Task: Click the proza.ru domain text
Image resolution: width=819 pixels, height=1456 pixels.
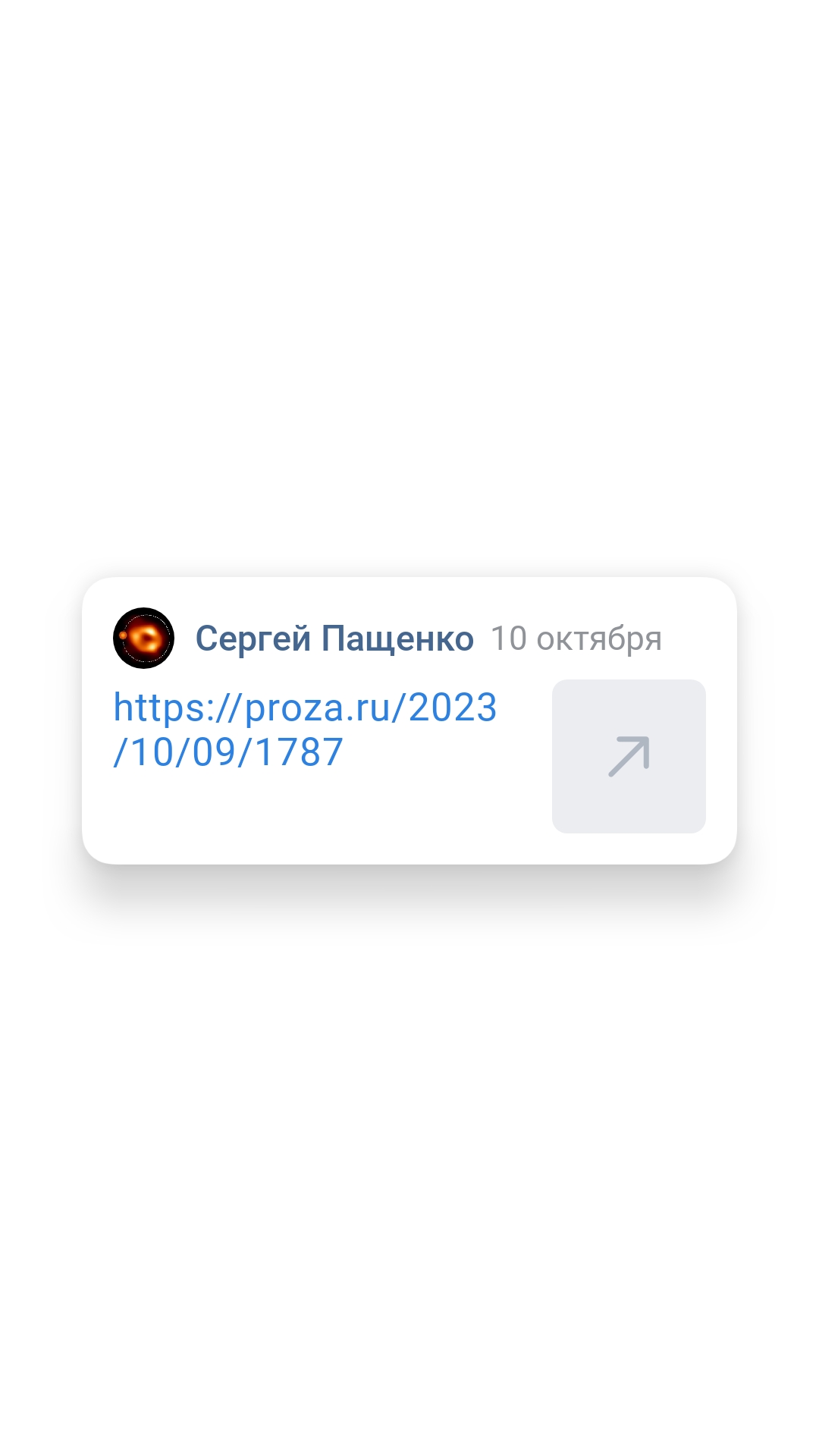Action: [x=317, y=709]
